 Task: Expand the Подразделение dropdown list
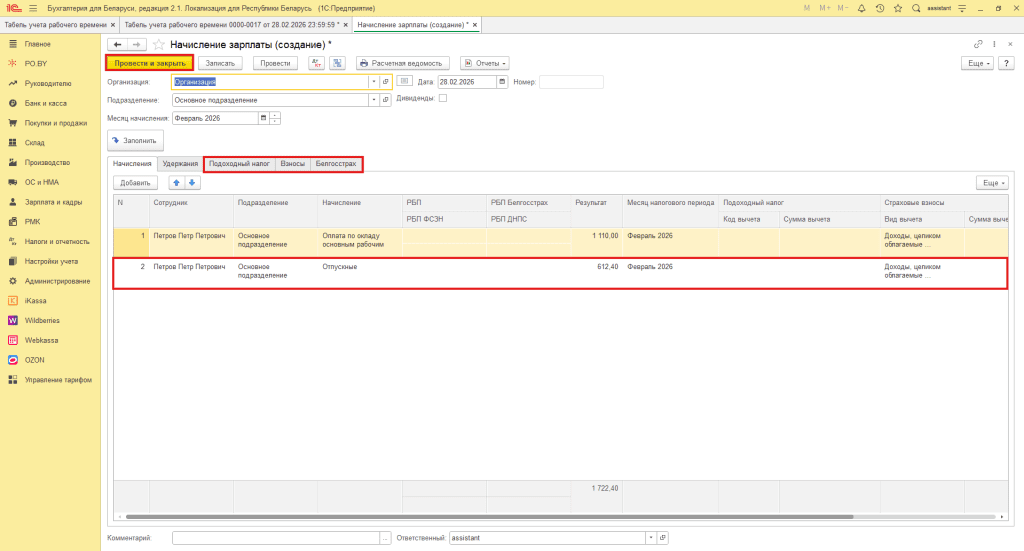(374, 100)
